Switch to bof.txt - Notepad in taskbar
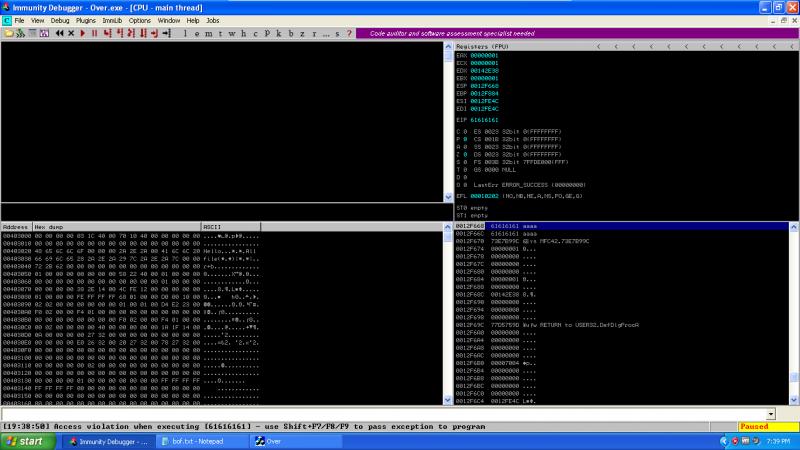 (203, 441)
